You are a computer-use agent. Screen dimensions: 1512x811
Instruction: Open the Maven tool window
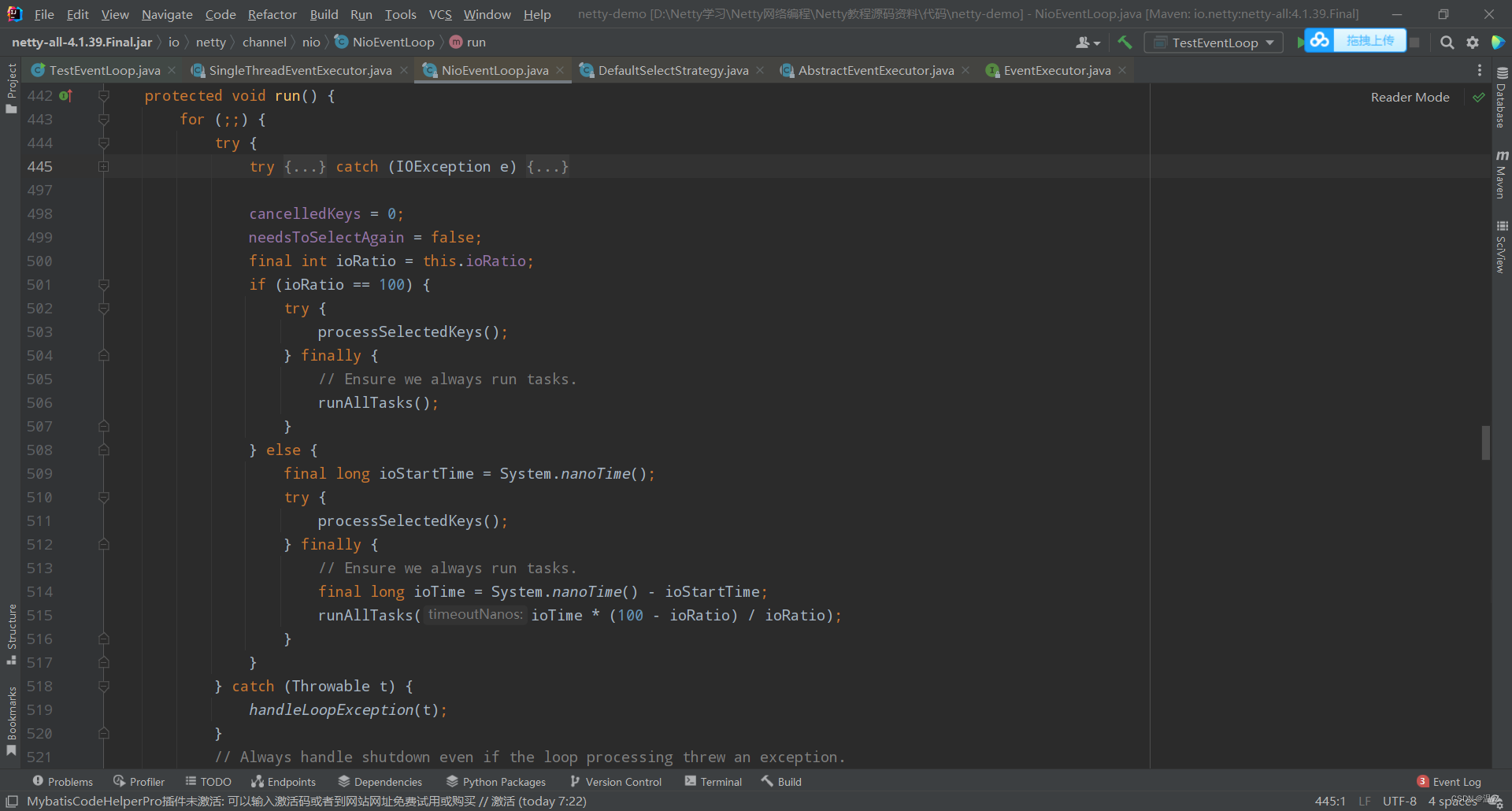tap(1502, 175)
